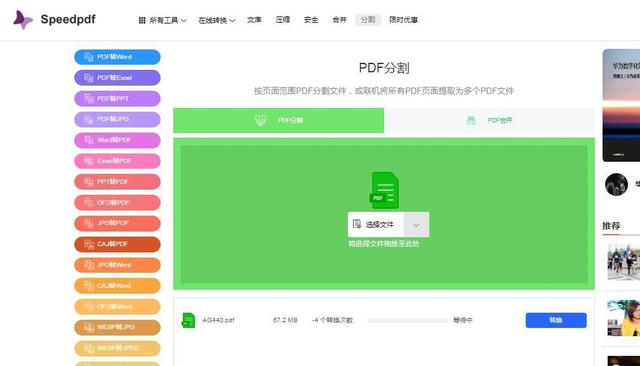Click the round dark avatar in right panel
This screenshot has width=640, height=366.
click(x=616, y=184)
